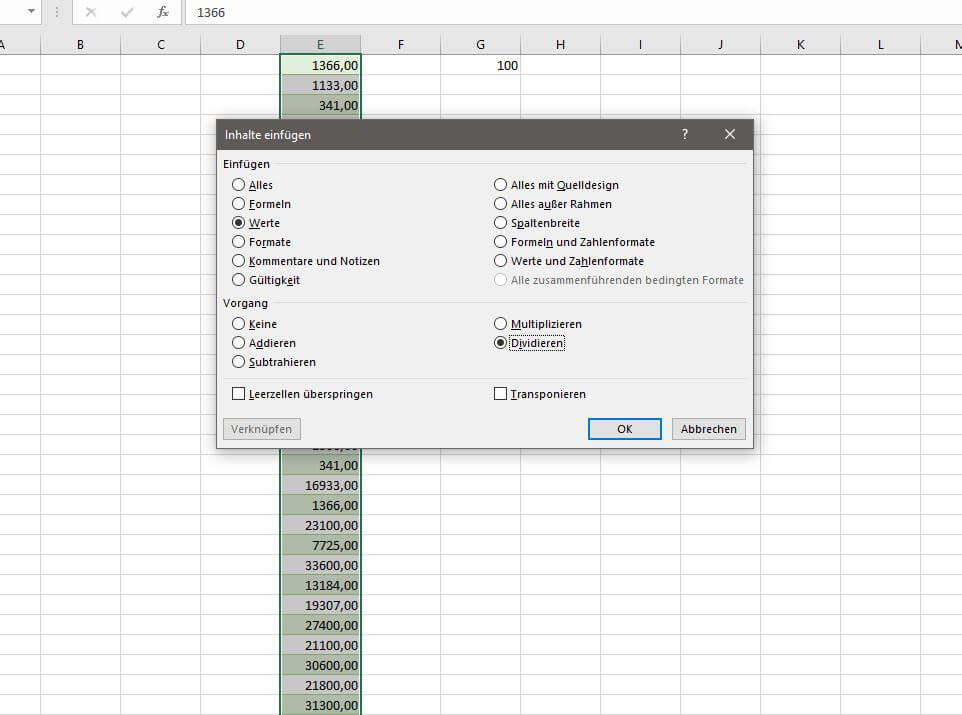Viewport: 962px width, 715px height.
Task: Click cell with value 21800,00
Action: click(320, 686)
